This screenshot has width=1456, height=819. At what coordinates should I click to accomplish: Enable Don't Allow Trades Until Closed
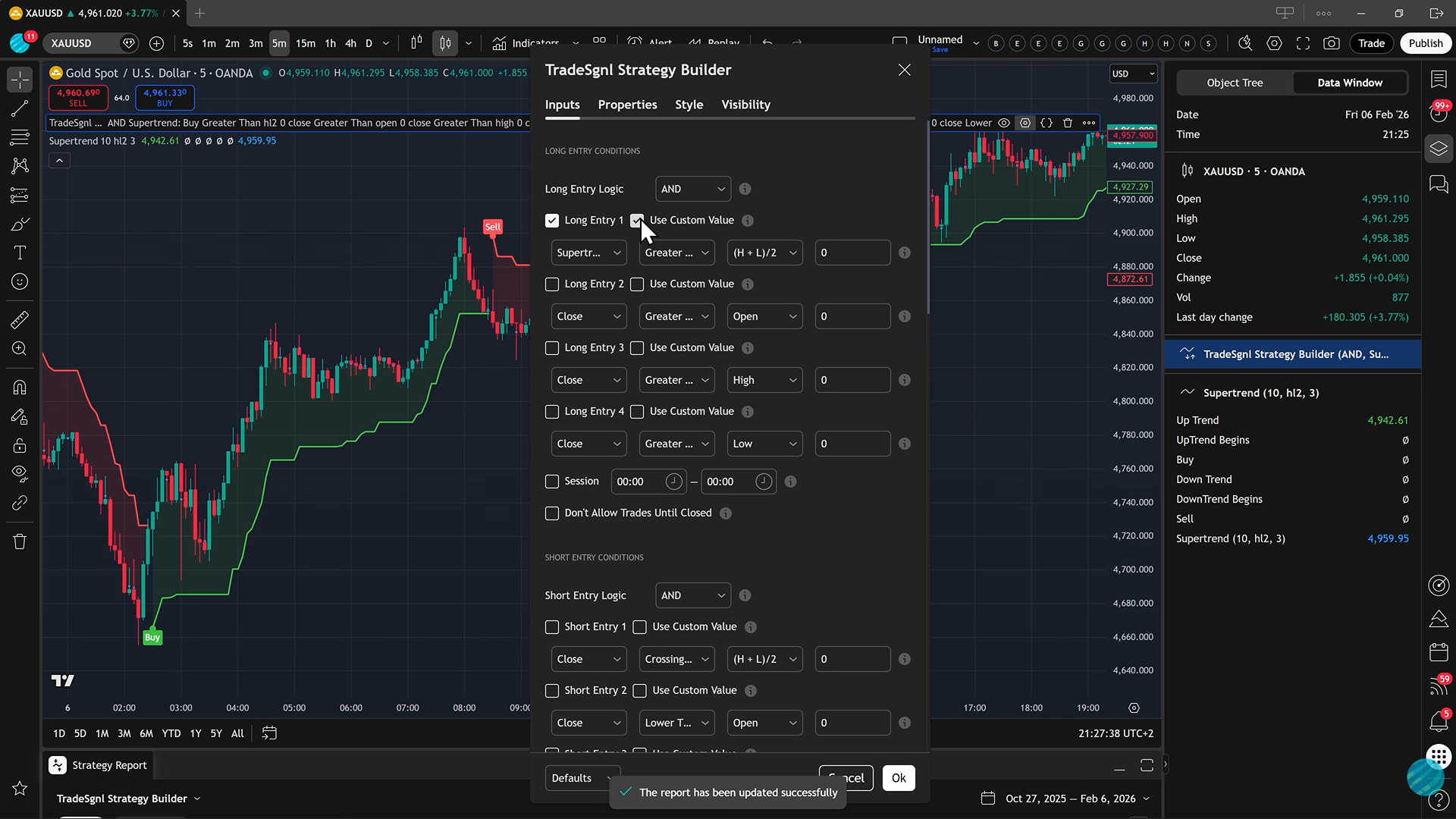pos(552,513)
